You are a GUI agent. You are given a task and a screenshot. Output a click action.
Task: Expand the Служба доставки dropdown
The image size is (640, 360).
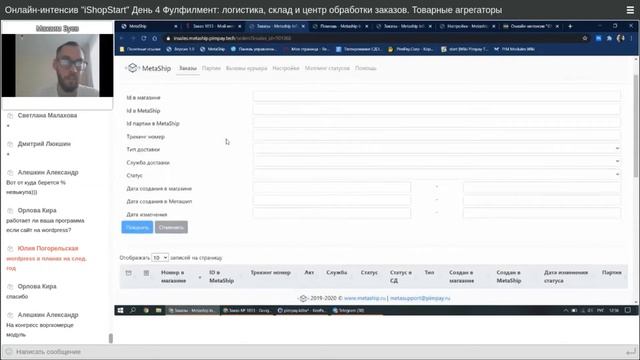pos(437,162)
